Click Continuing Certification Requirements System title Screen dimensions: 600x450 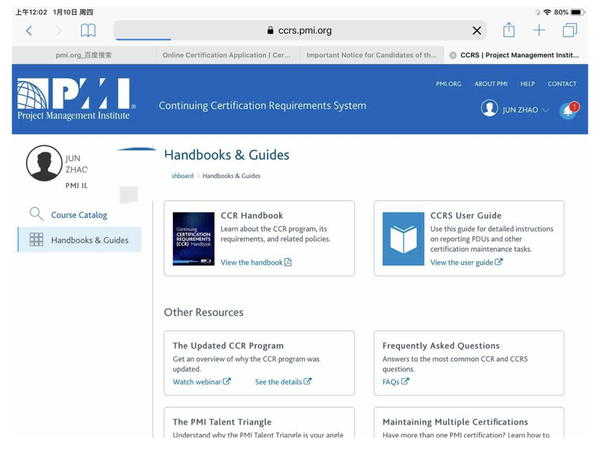pyautogui.click(x=262, y=106)
